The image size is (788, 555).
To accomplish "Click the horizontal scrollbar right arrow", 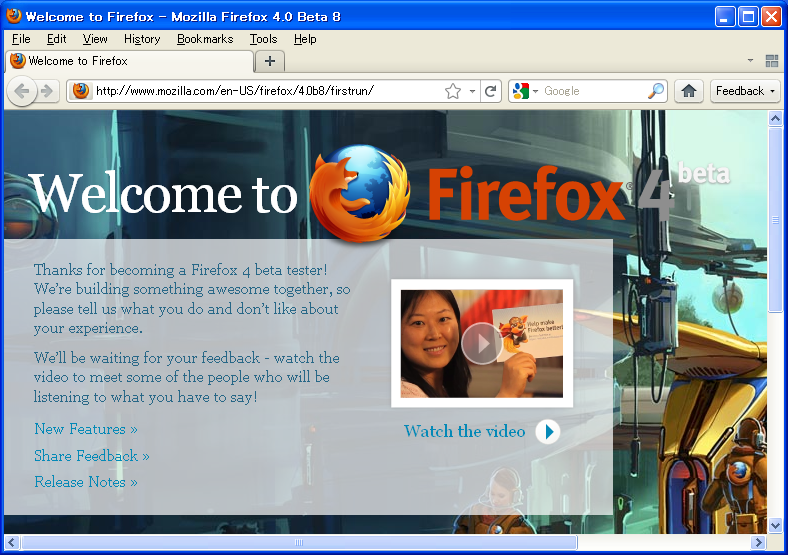I will pyautogui.click(x=758, y=542).
